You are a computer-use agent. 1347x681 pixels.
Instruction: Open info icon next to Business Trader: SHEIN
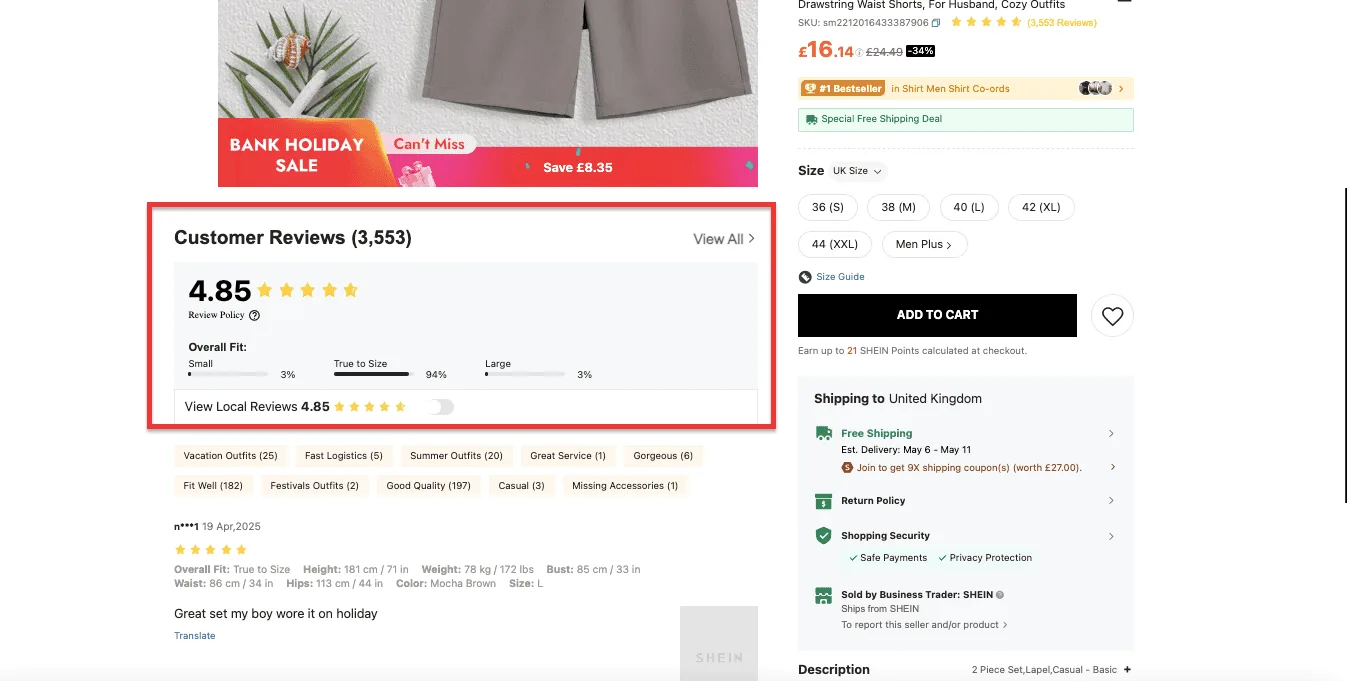(x=1000, y=594)
